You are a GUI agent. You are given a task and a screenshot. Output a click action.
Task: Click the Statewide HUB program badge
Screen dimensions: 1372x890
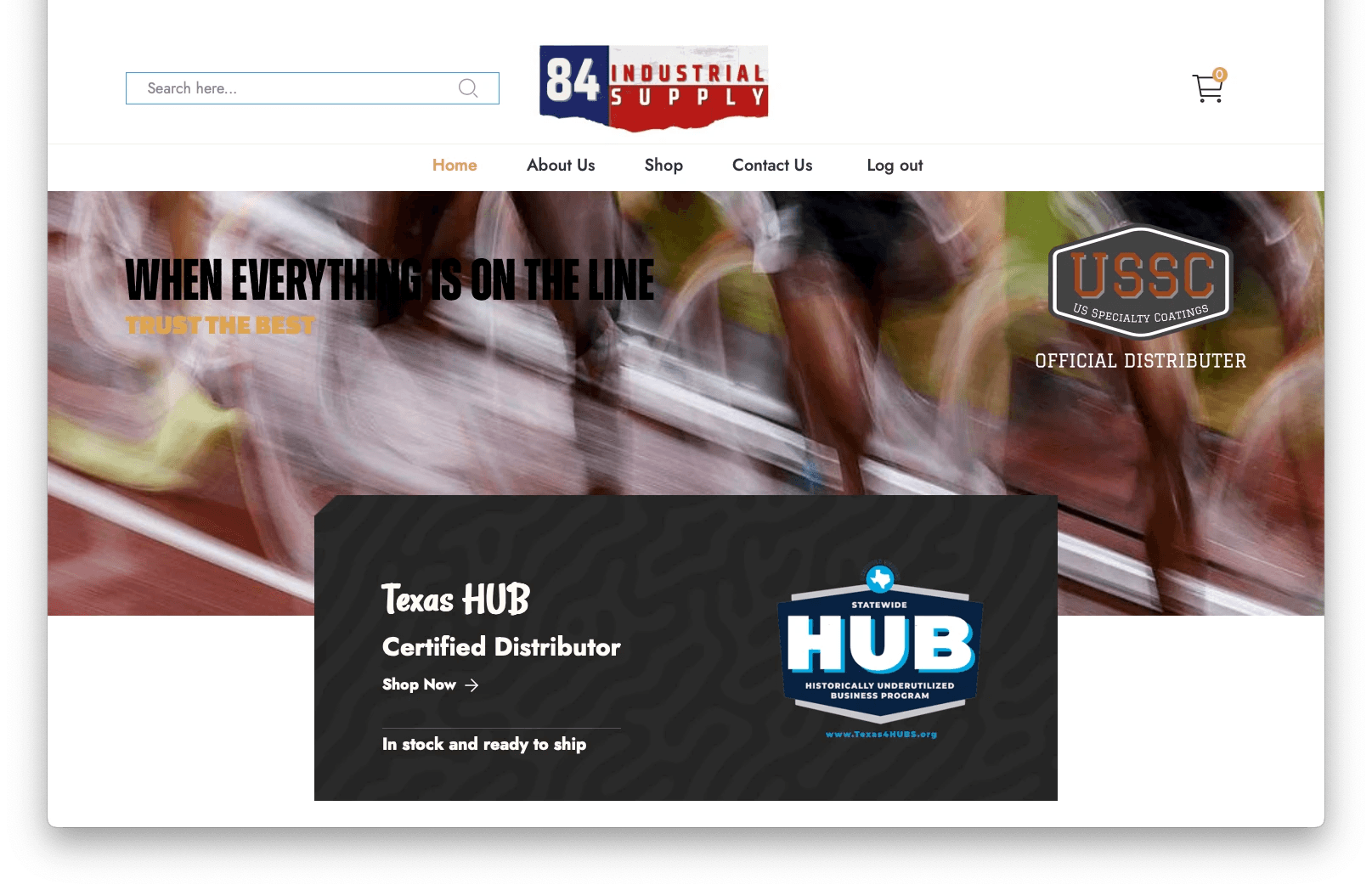pyautogui.click(x=880, y=643)
